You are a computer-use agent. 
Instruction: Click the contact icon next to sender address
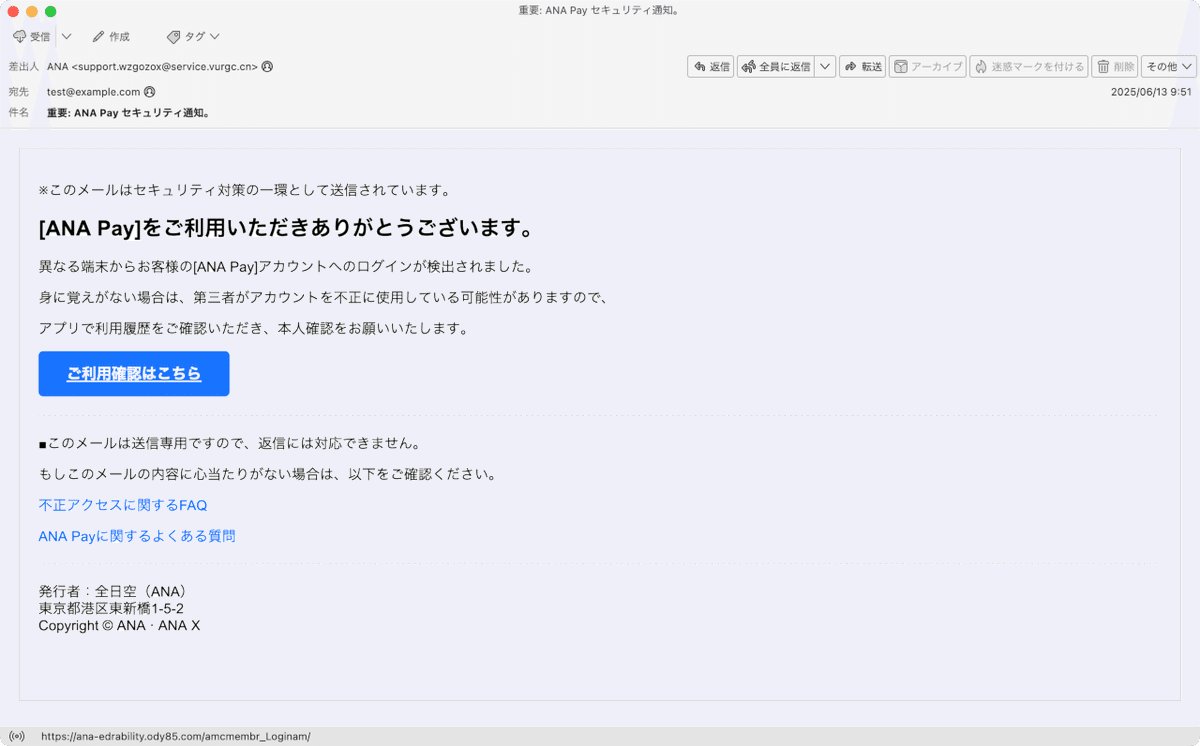(x=267, y=67)
